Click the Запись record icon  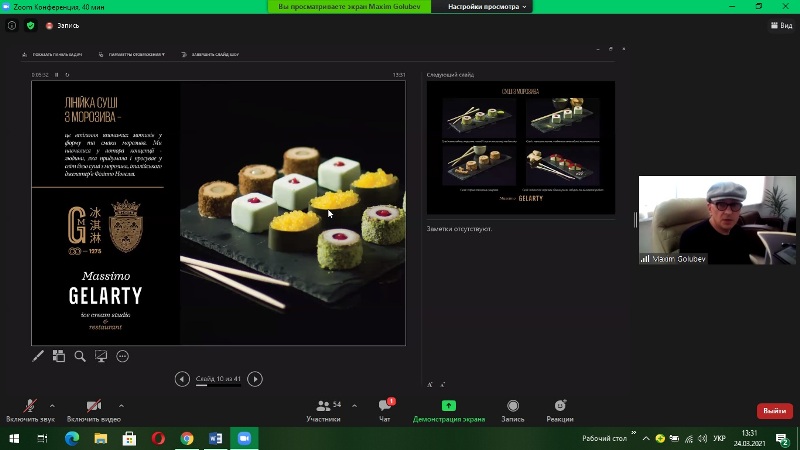tap(512, 406)
